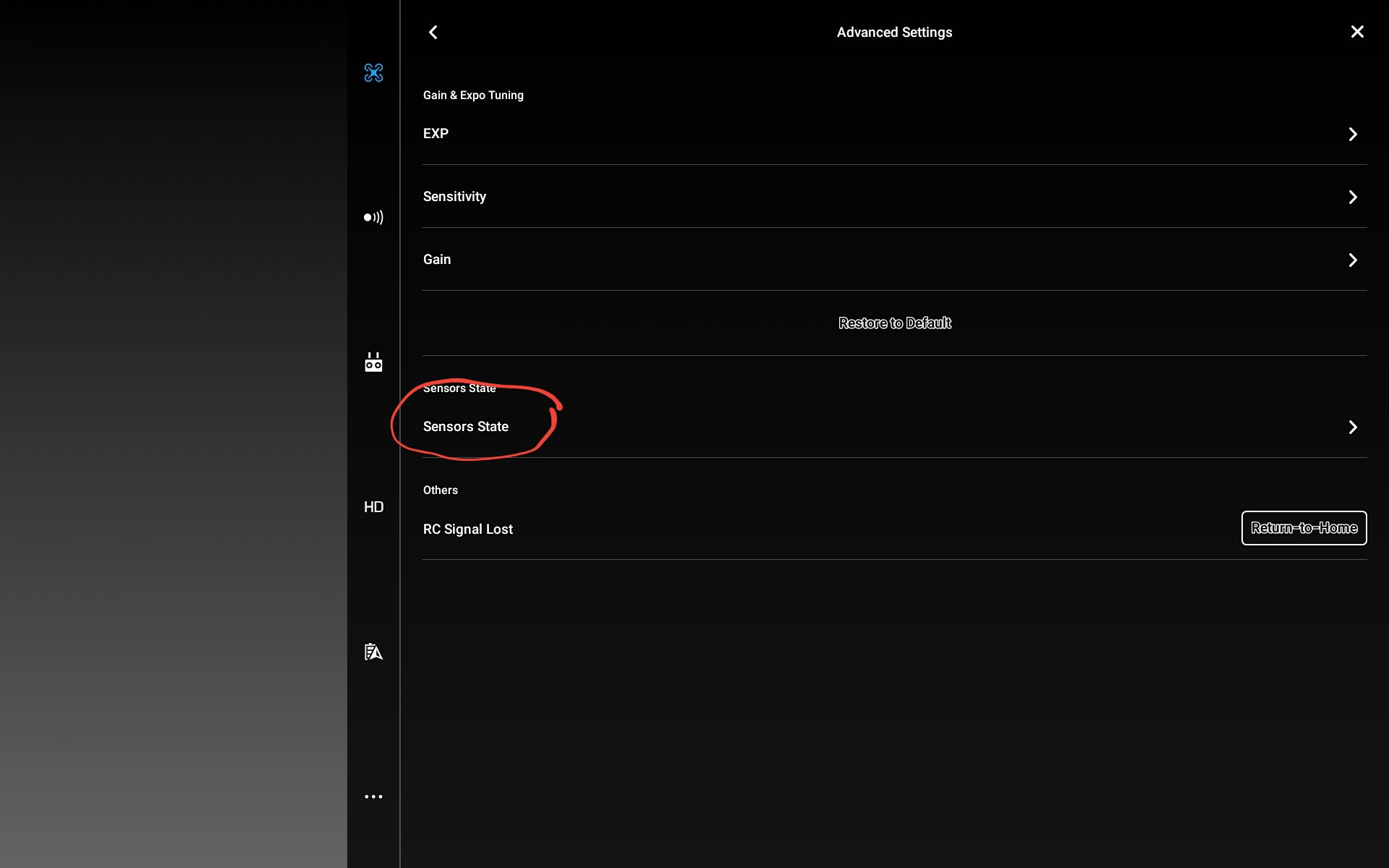Open the Sensitivity settings row
The image size is (1389, 868).
(895, 197)
